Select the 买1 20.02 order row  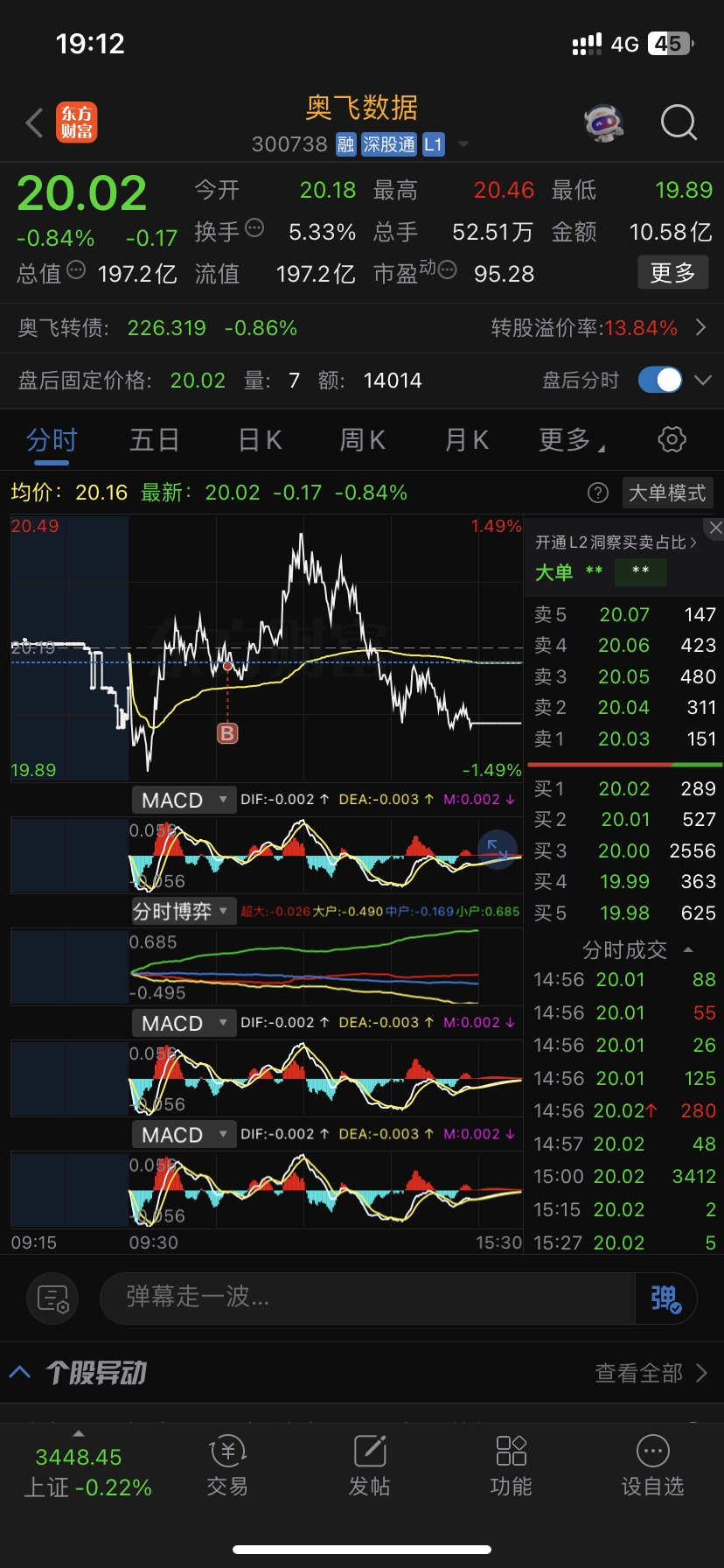click(624, 788)
